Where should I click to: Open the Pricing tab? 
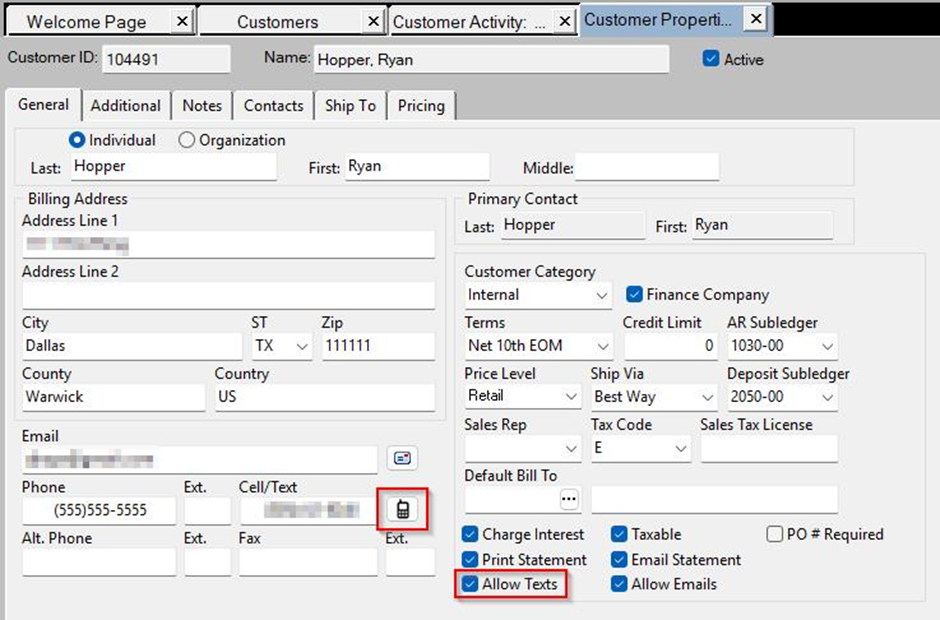pyautogui.click(x=420, y=105)
